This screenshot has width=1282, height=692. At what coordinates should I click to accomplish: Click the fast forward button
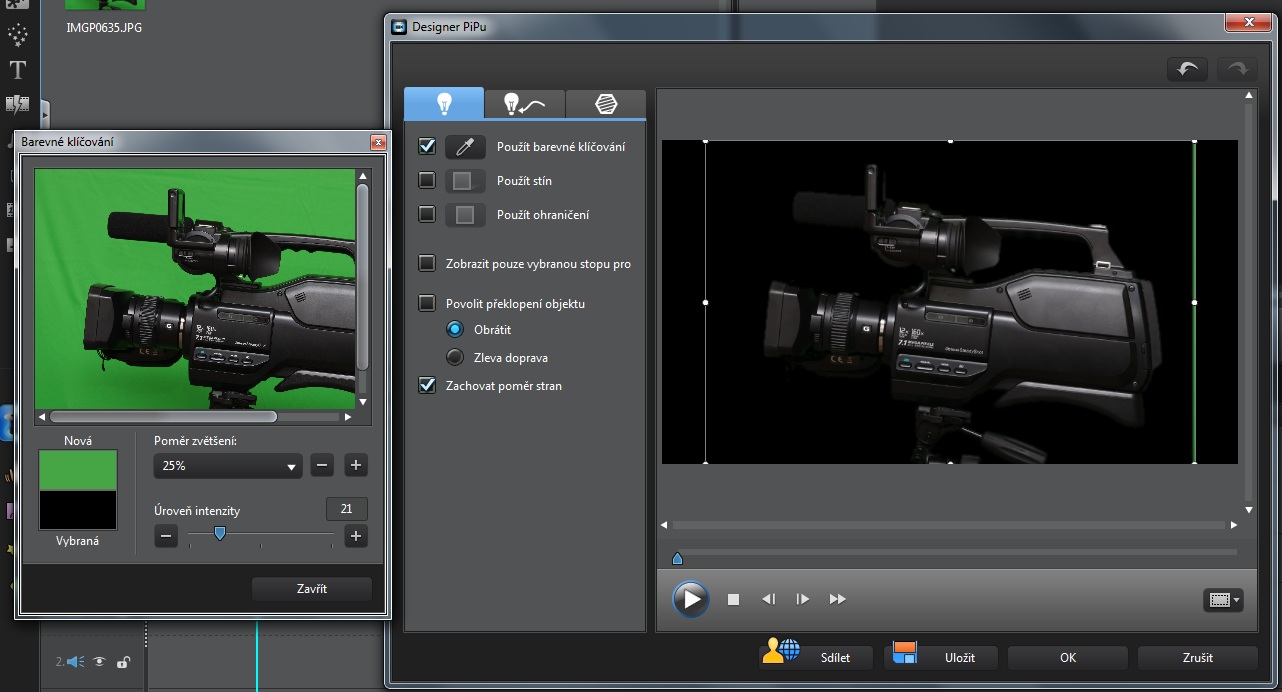coord(838,599)
